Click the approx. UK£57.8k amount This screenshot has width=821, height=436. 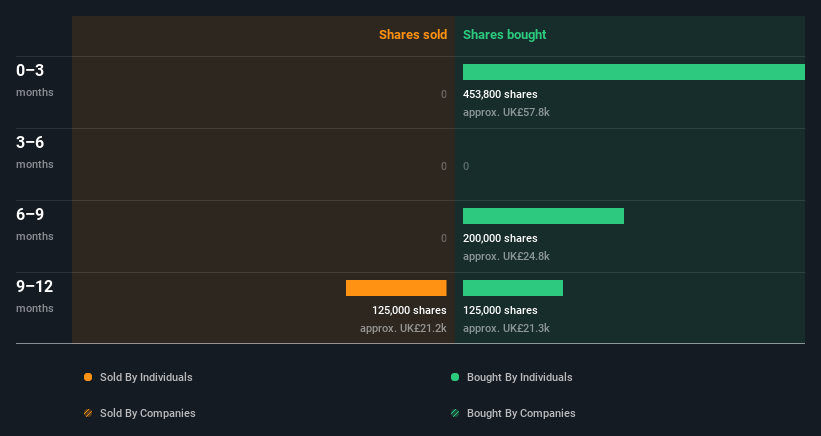click(506, 112)
